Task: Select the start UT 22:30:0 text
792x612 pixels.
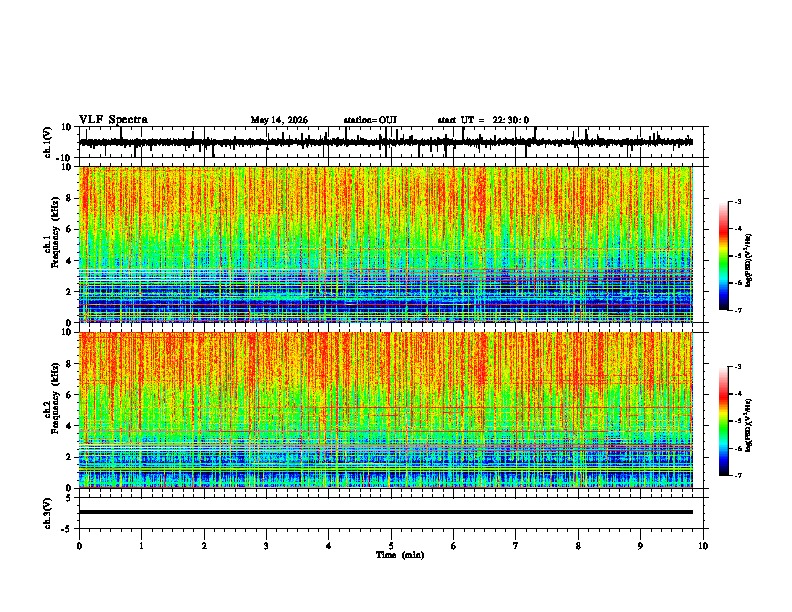Action: (483, 120)
